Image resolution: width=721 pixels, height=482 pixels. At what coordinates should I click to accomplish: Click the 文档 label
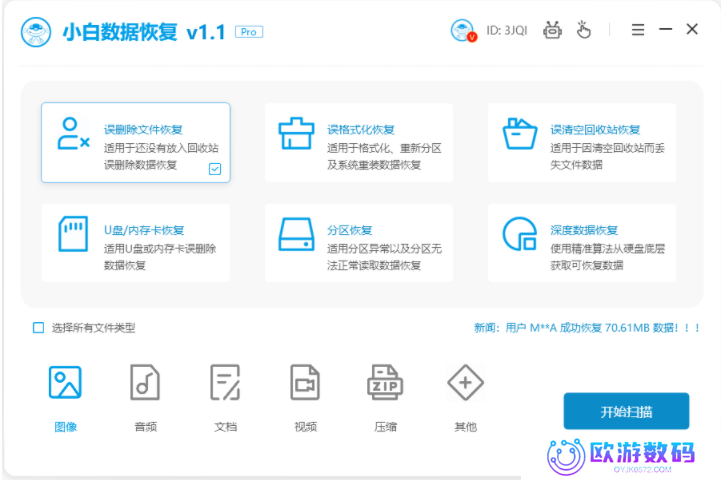pyautogui.click(x=225, y=427)
